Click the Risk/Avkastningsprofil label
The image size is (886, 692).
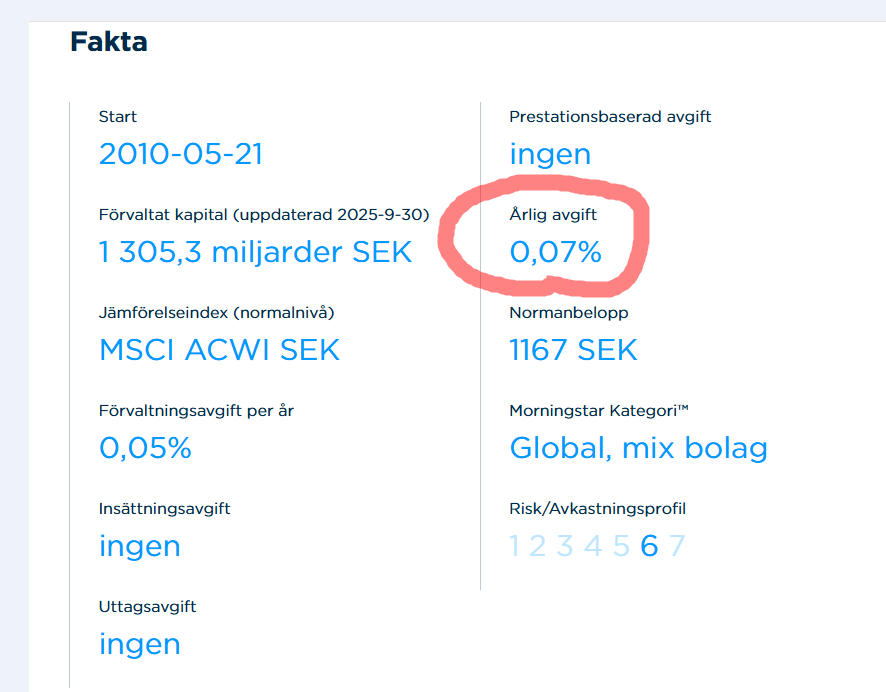tap(597, 509)
